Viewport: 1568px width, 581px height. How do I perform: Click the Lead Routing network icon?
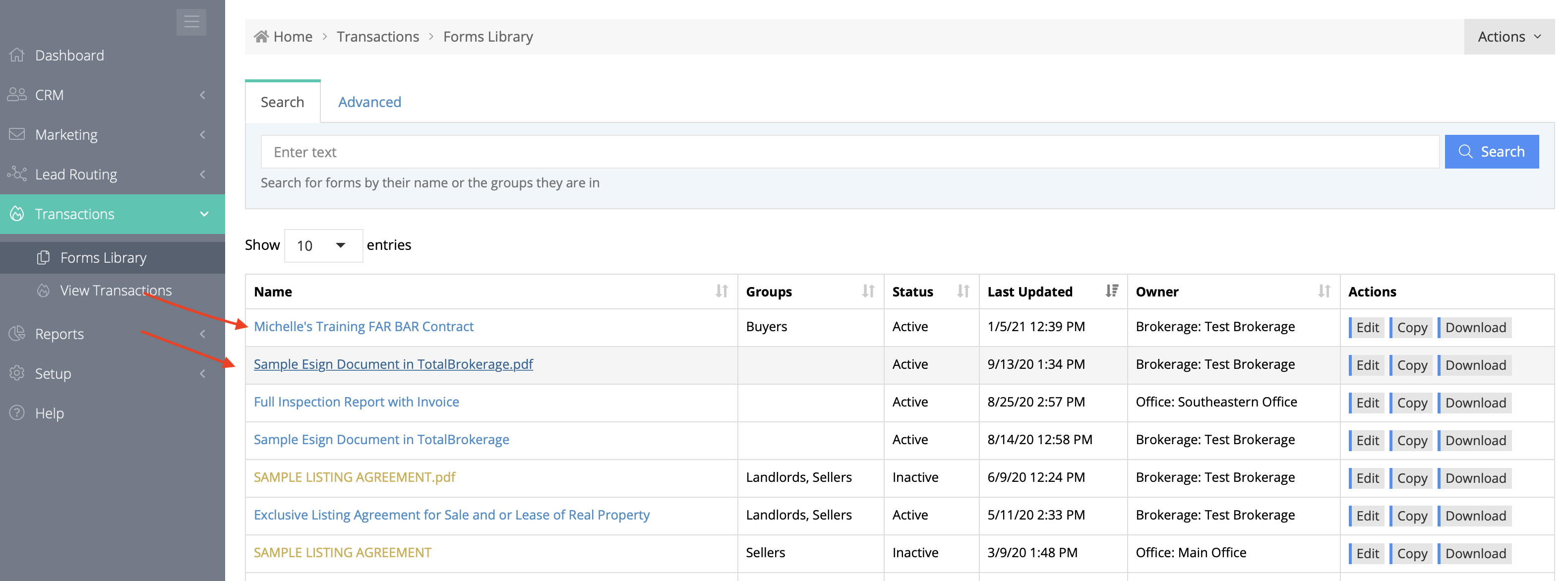pyautogui.click(x=17, y=174)
